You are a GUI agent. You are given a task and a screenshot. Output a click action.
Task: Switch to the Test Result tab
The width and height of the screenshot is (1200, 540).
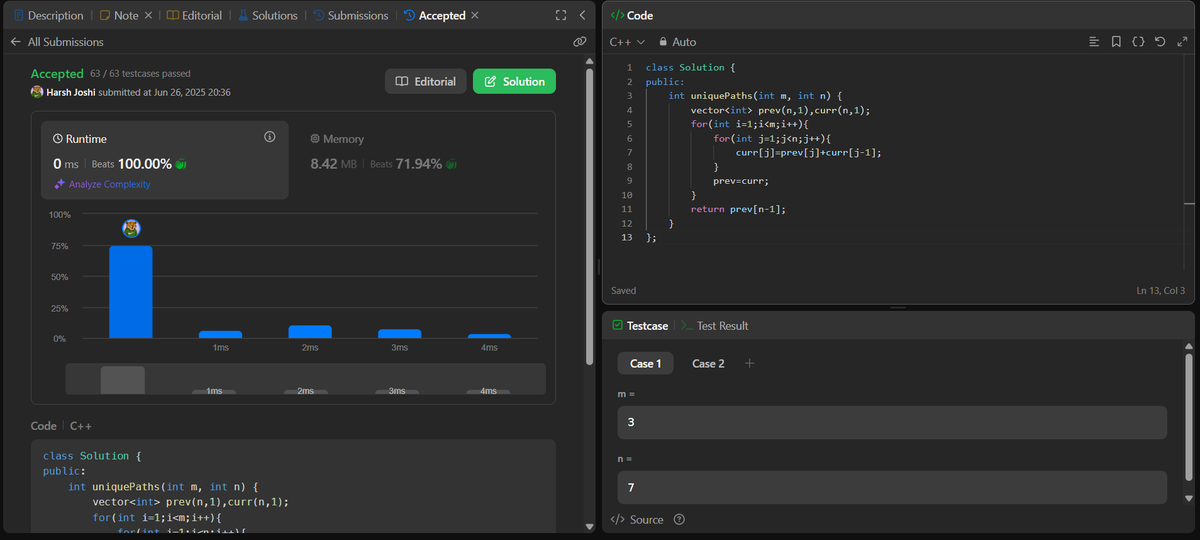tap(714, 326)
